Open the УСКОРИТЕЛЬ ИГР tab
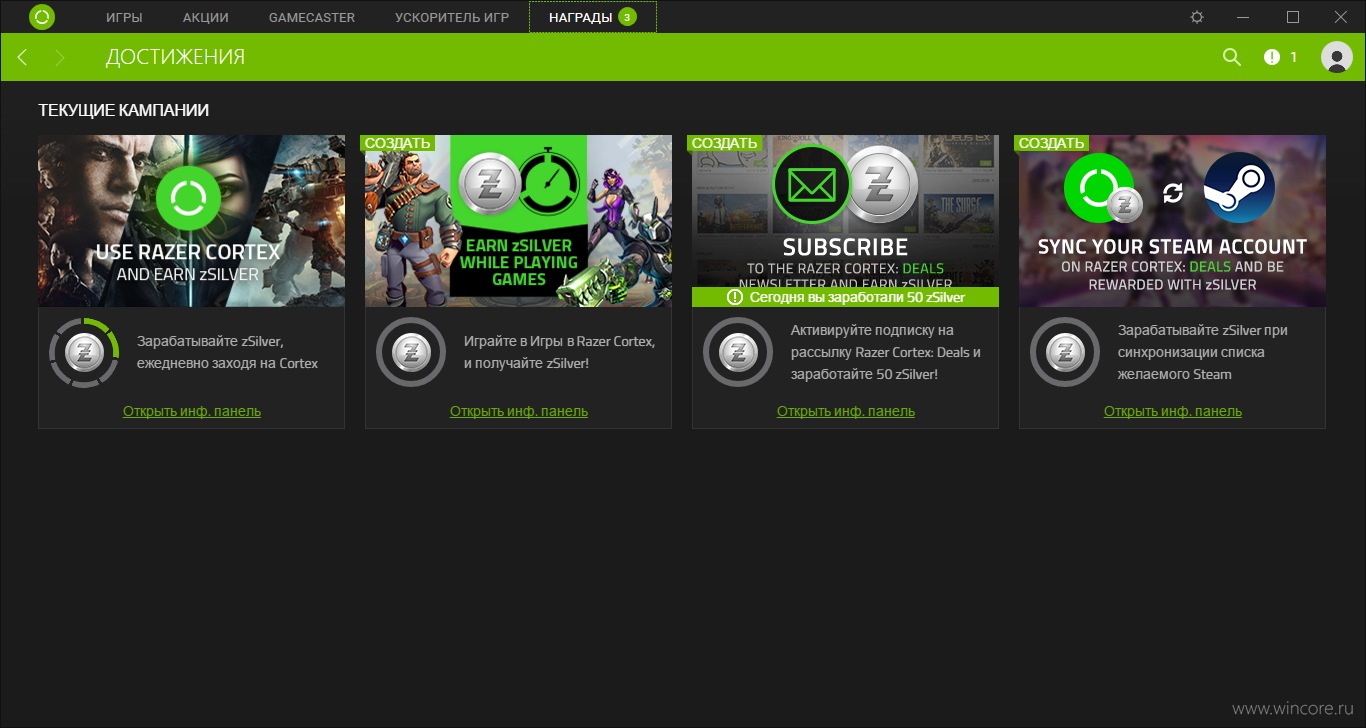 (452, 17)
